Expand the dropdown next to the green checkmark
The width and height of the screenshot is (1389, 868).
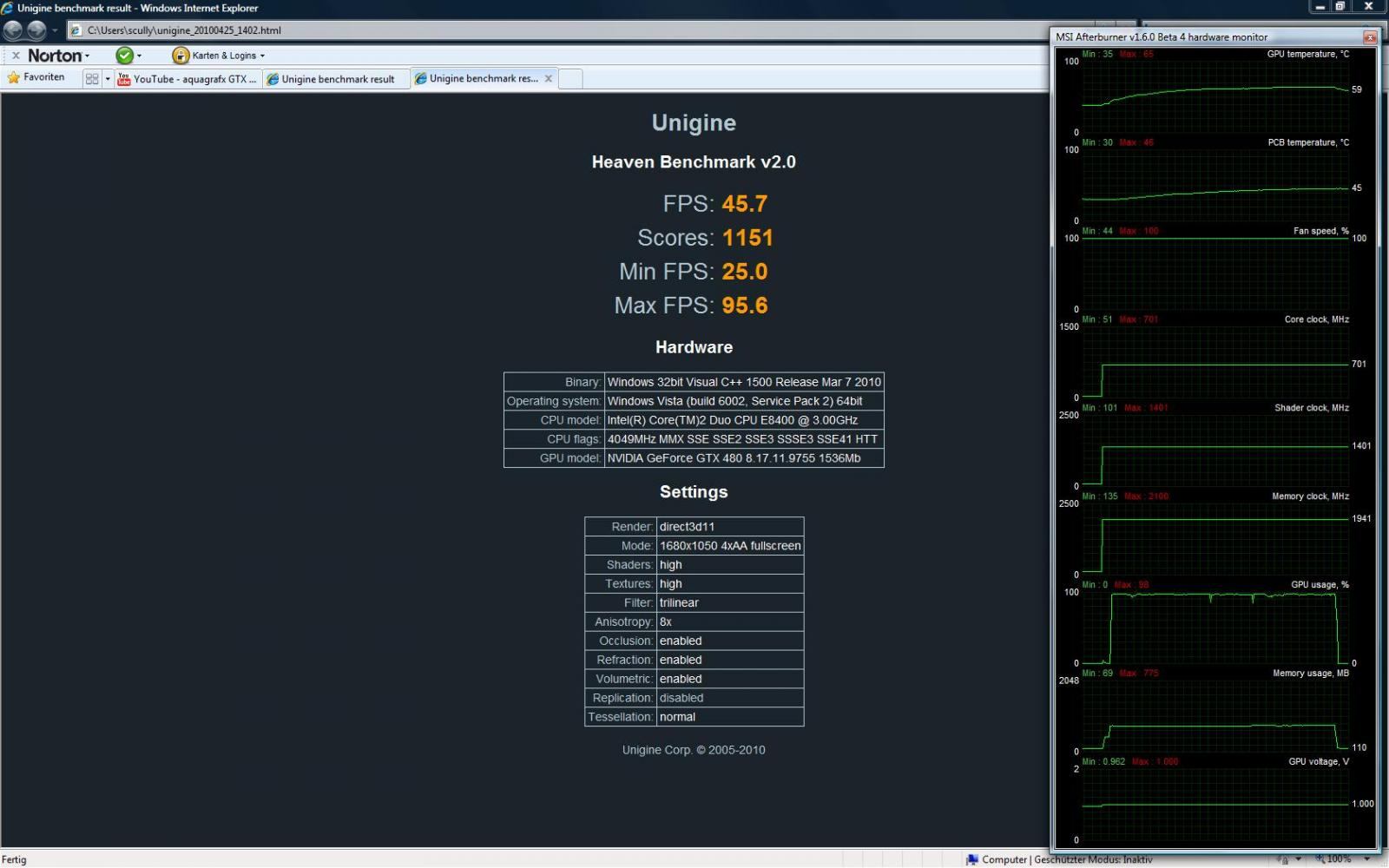[139, 56]
